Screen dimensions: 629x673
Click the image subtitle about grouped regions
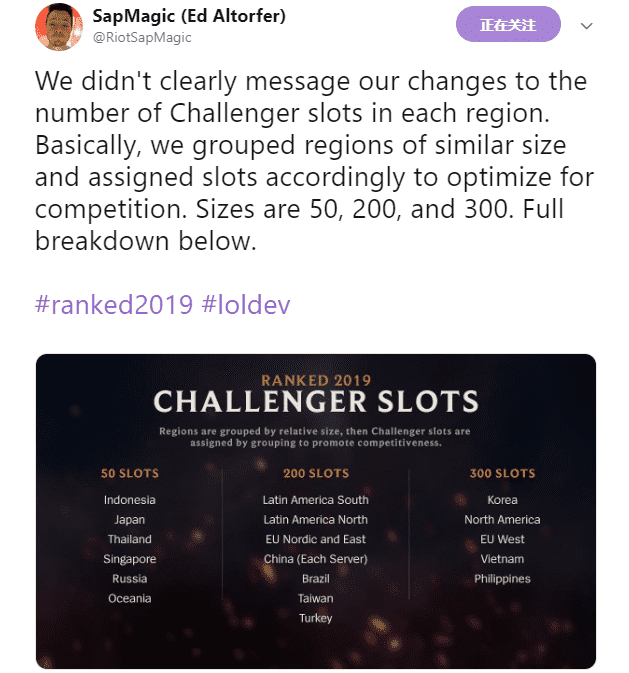pyautogui.click(x=315, y=437)
